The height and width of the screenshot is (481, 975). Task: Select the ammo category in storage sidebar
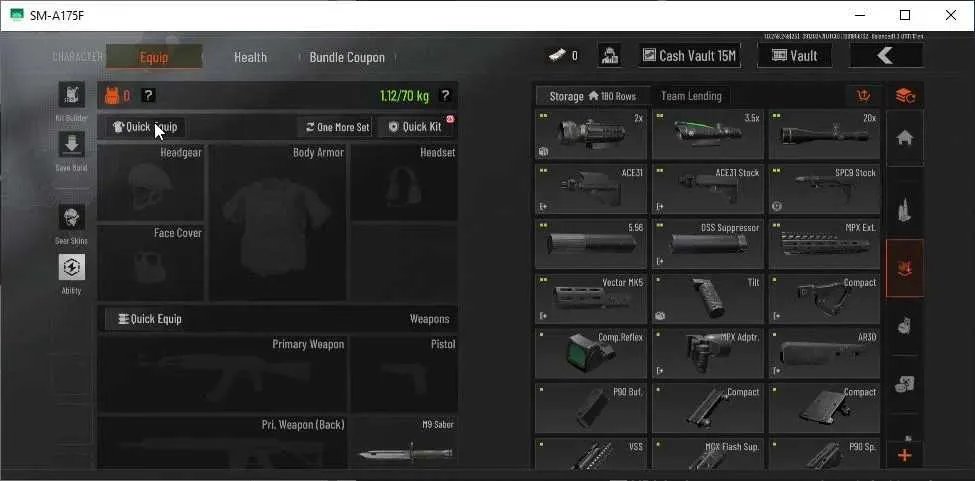905,210
